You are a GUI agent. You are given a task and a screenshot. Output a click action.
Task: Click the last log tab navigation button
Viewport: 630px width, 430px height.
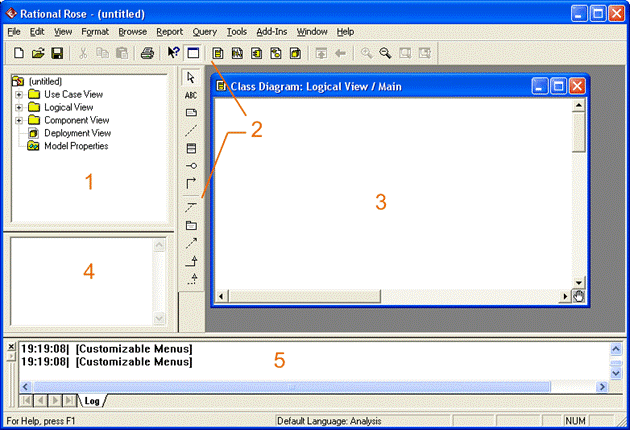(x=69, y=401)
